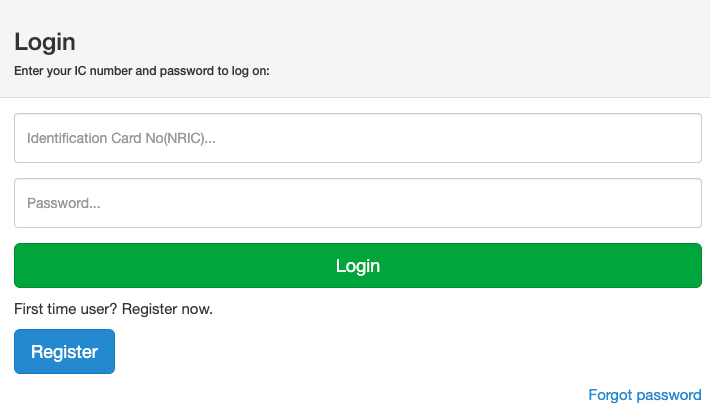Image resolution: width=710 pixels, height=410 pixels.
Task: Click inside the password entry box
Action: tap(357, 203)
